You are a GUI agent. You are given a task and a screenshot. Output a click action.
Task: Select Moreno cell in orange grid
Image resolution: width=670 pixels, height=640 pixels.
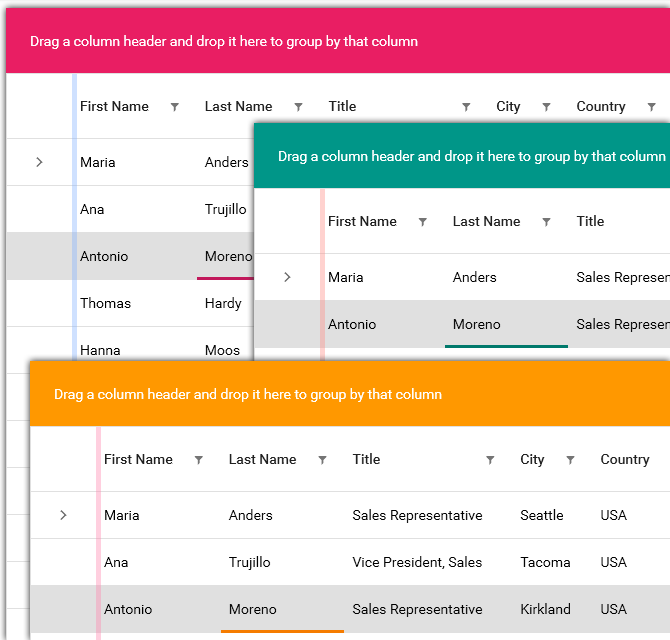point(253,609)
